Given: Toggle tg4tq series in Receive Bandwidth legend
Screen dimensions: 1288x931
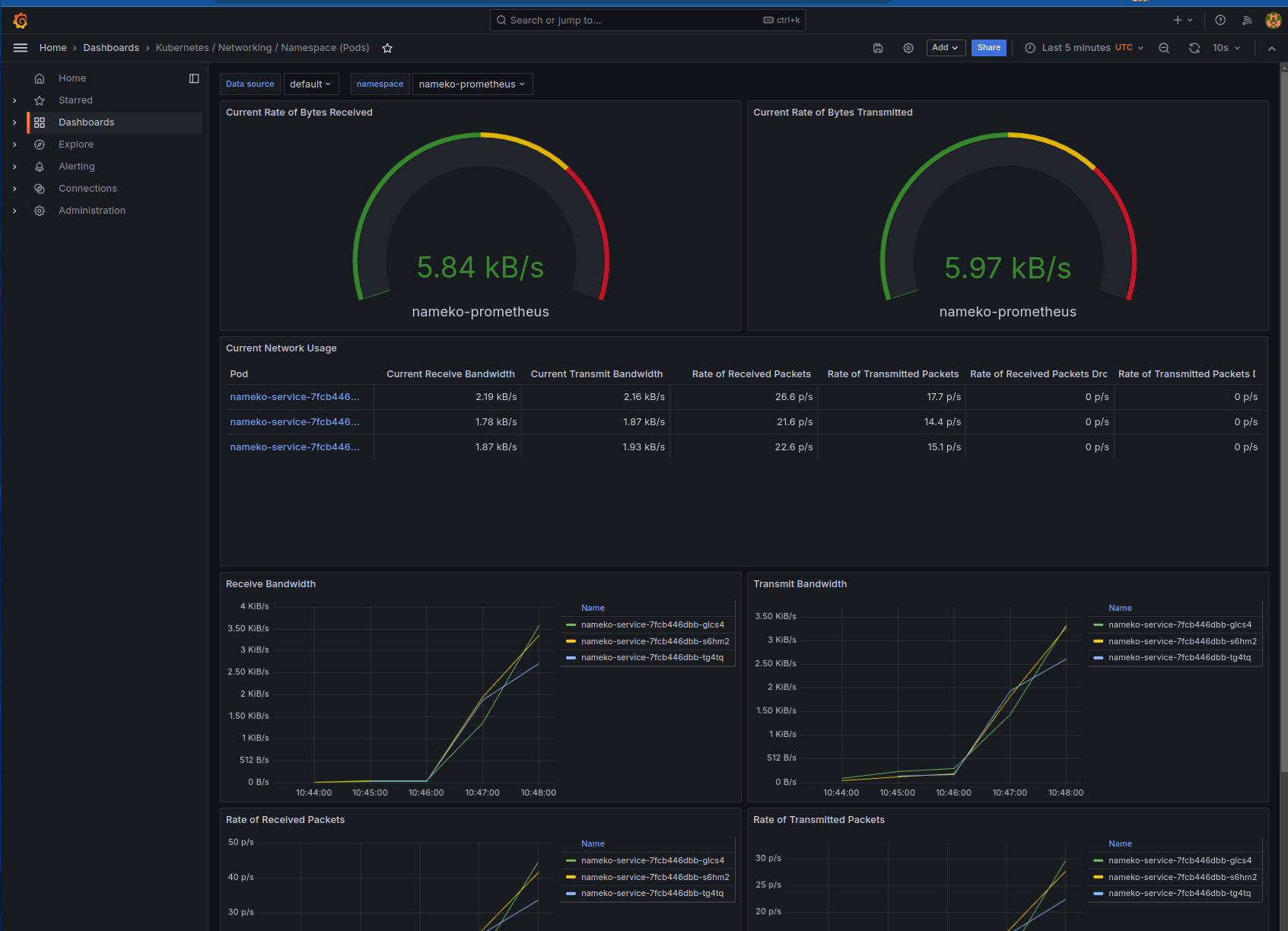Looking at the screenshot, I should [x=652, y=658].
